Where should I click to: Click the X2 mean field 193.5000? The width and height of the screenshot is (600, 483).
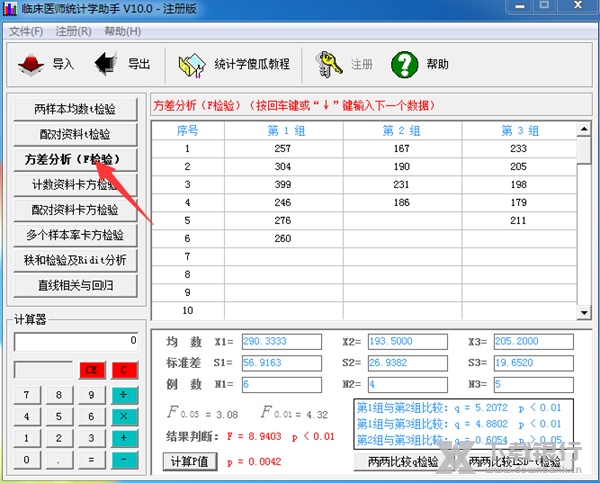pyautogui.click(x=408, y=341)
